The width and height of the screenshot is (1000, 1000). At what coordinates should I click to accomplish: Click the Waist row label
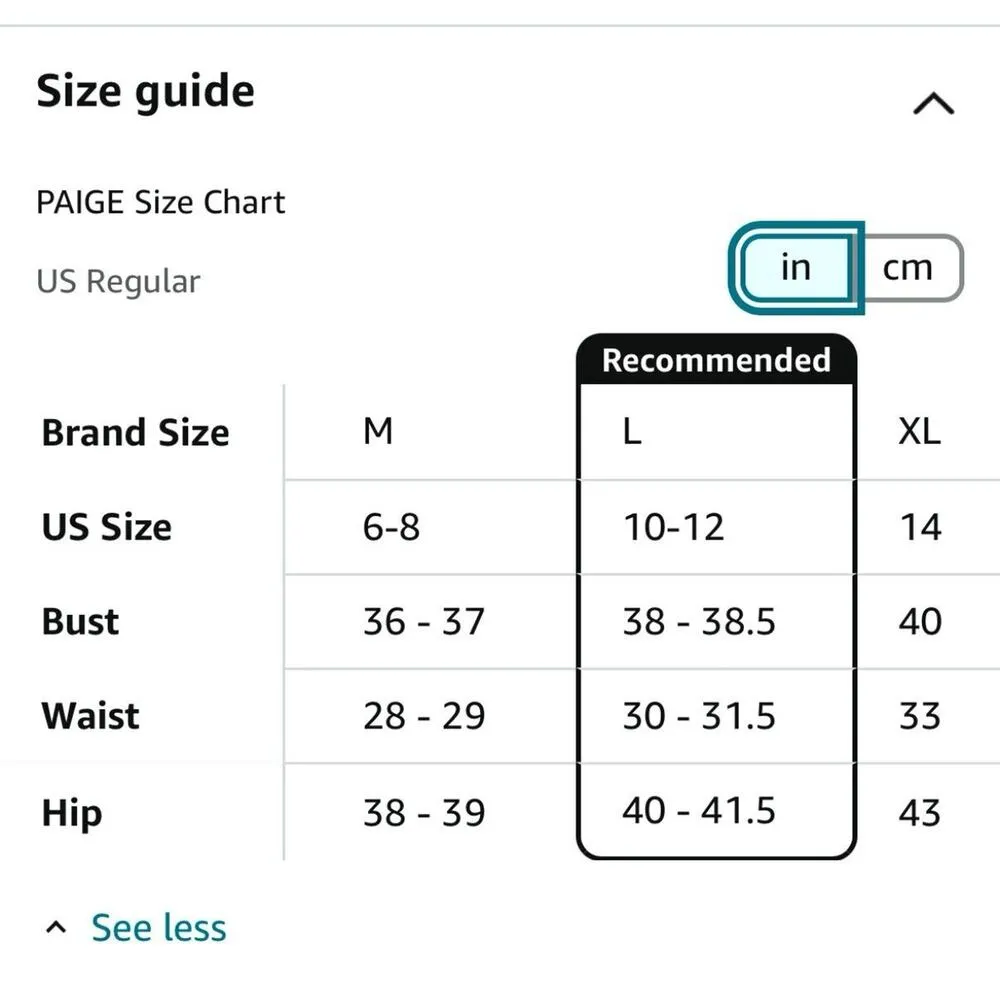[91, 716]
